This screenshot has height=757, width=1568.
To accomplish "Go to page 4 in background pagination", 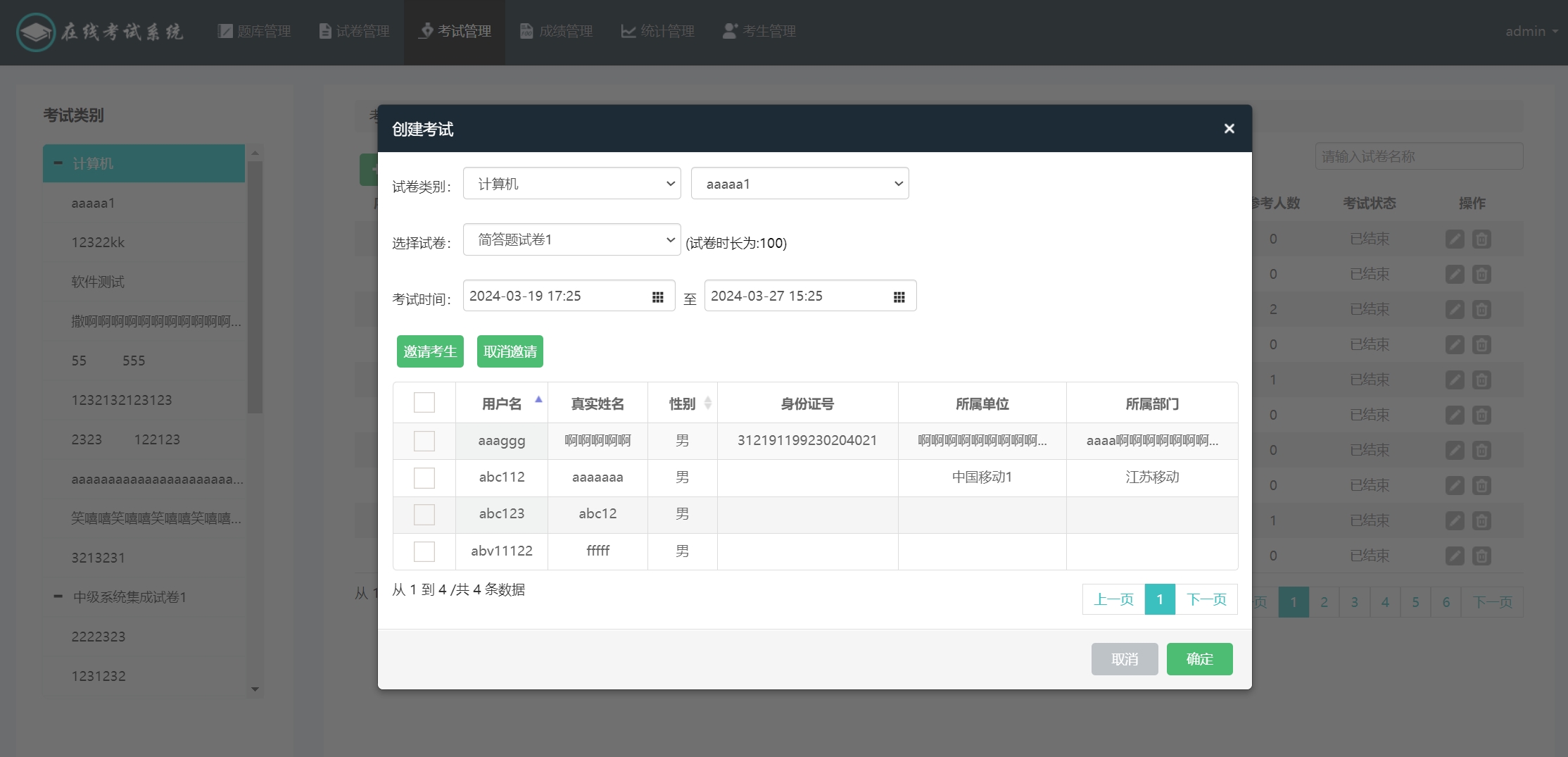I will pos(1385,602).
